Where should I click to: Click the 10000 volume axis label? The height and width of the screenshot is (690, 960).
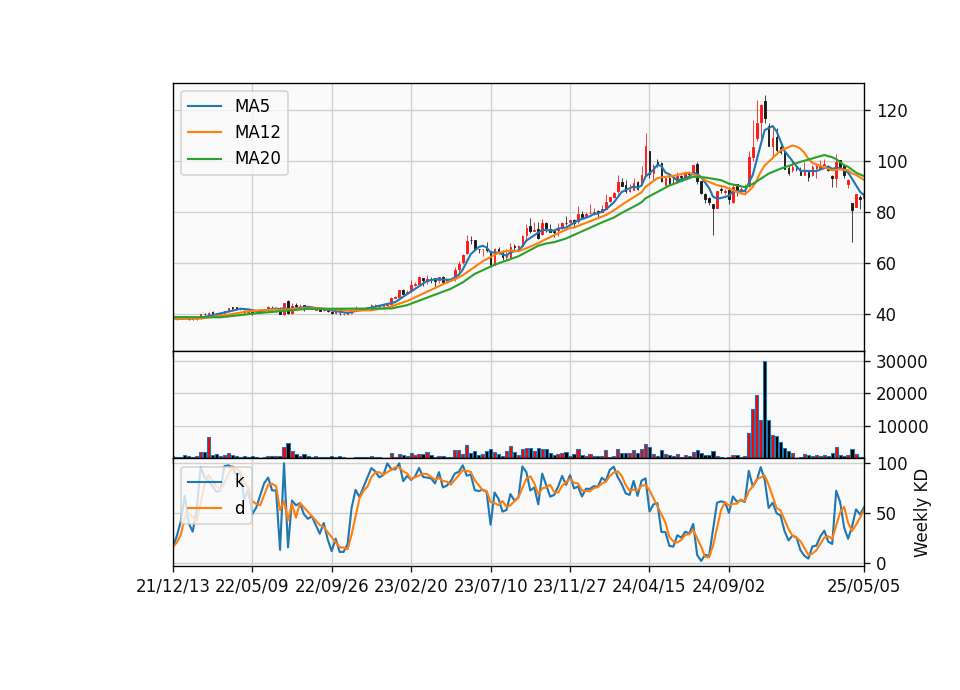tap(902, 427)
